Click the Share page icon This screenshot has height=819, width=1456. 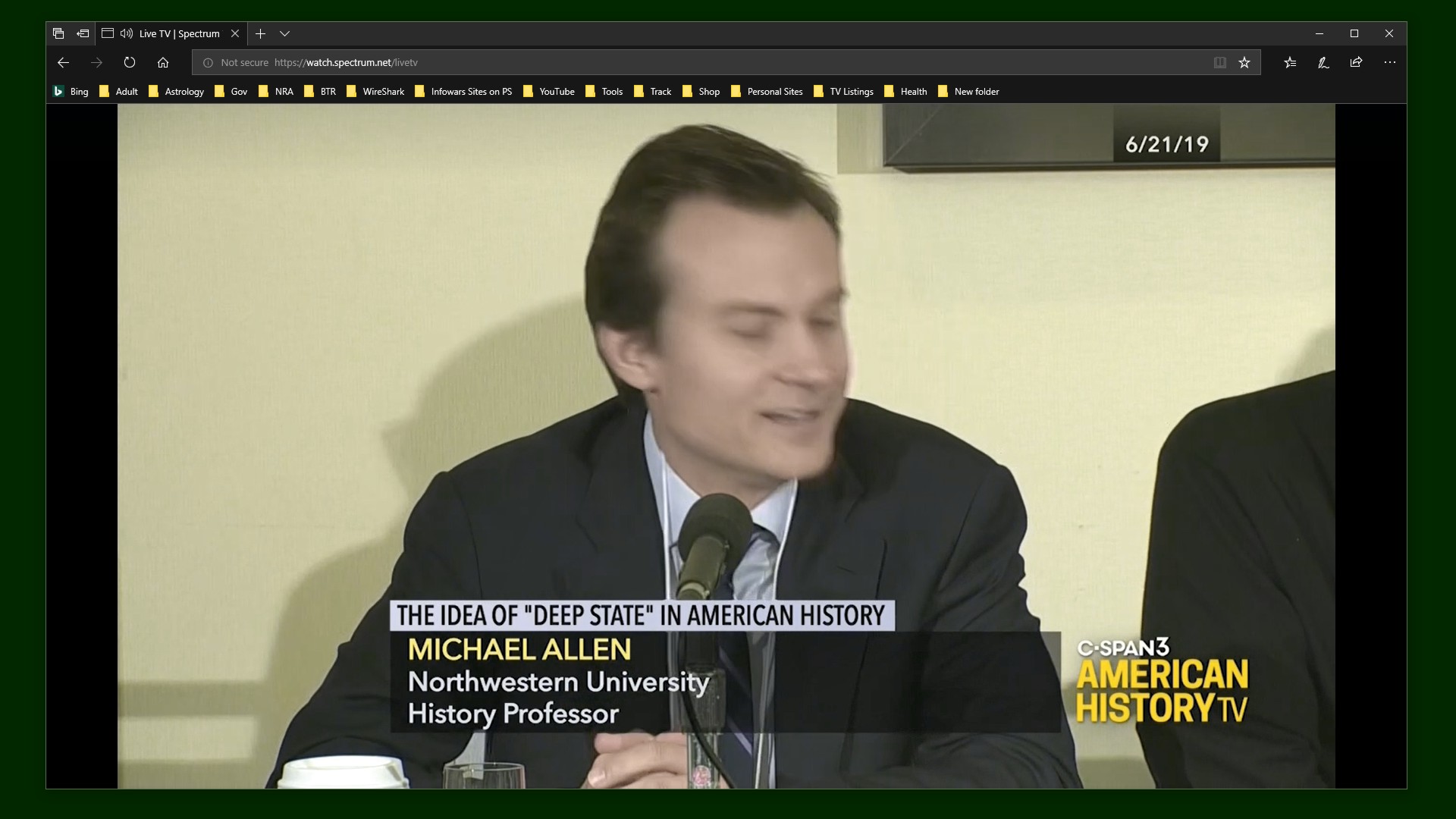1356,63
